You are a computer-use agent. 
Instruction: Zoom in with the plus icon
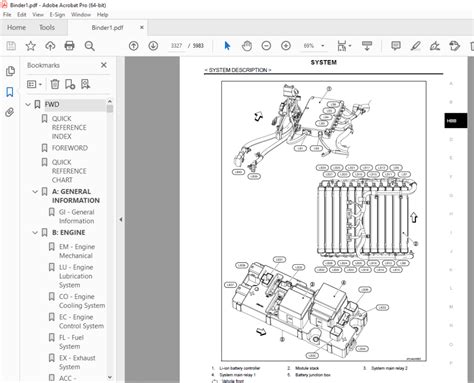tap(286, 46)
